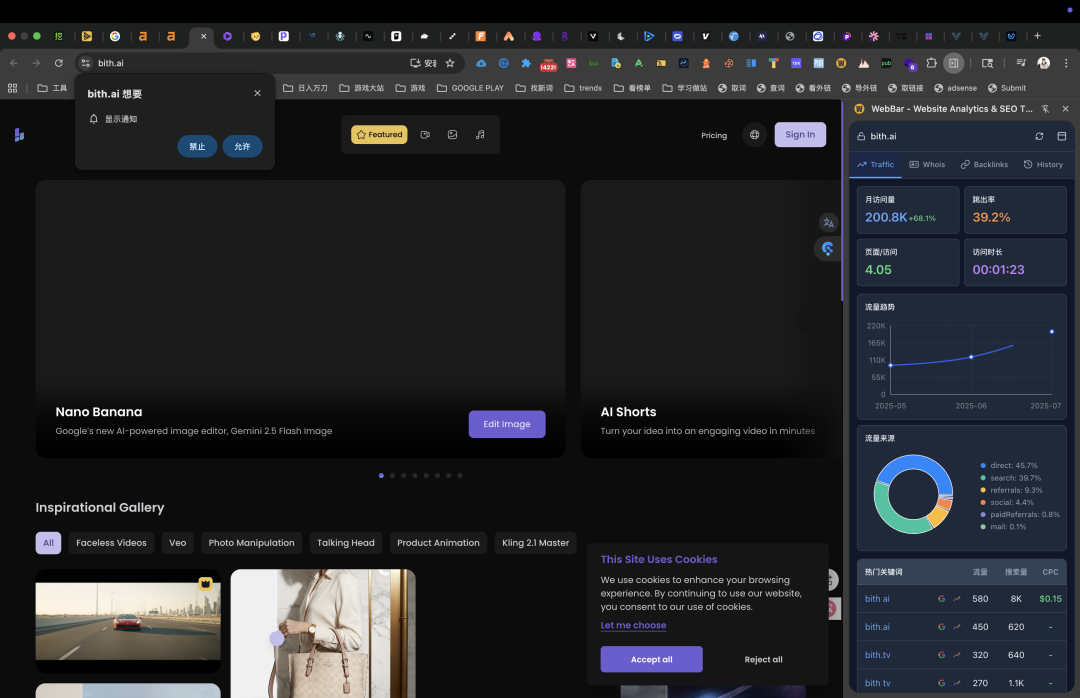Open the image category icon in the top navigation
Viewport: 1080px width, 698px height.
[x=453, y=134]
